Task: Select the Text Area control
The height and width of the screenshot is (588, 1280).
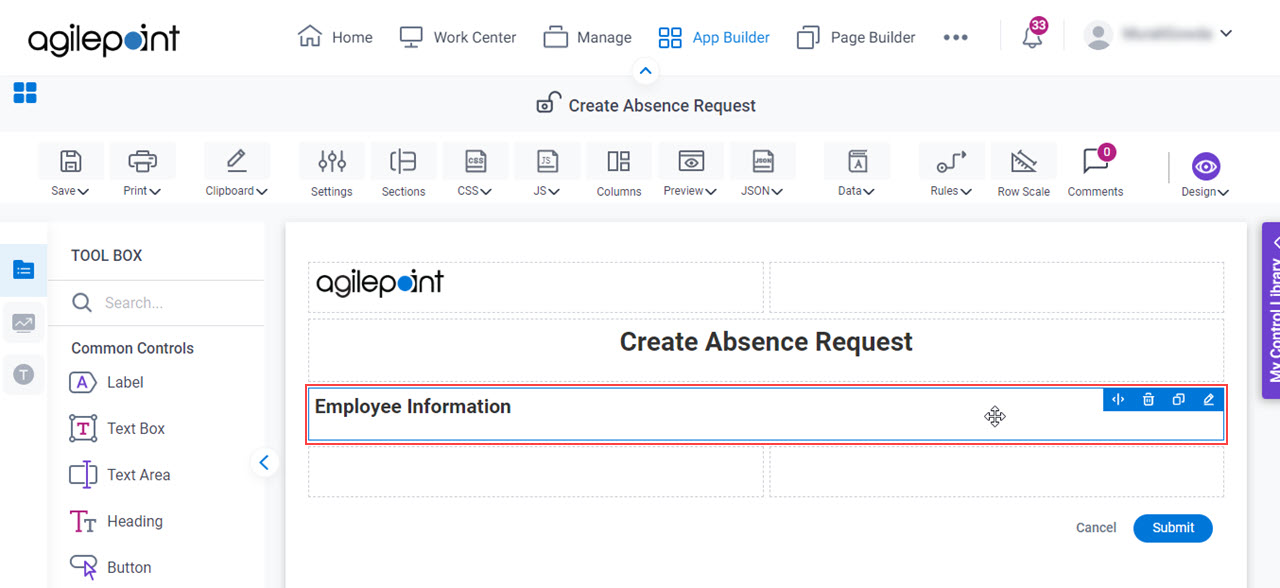Action: point(120,475)
